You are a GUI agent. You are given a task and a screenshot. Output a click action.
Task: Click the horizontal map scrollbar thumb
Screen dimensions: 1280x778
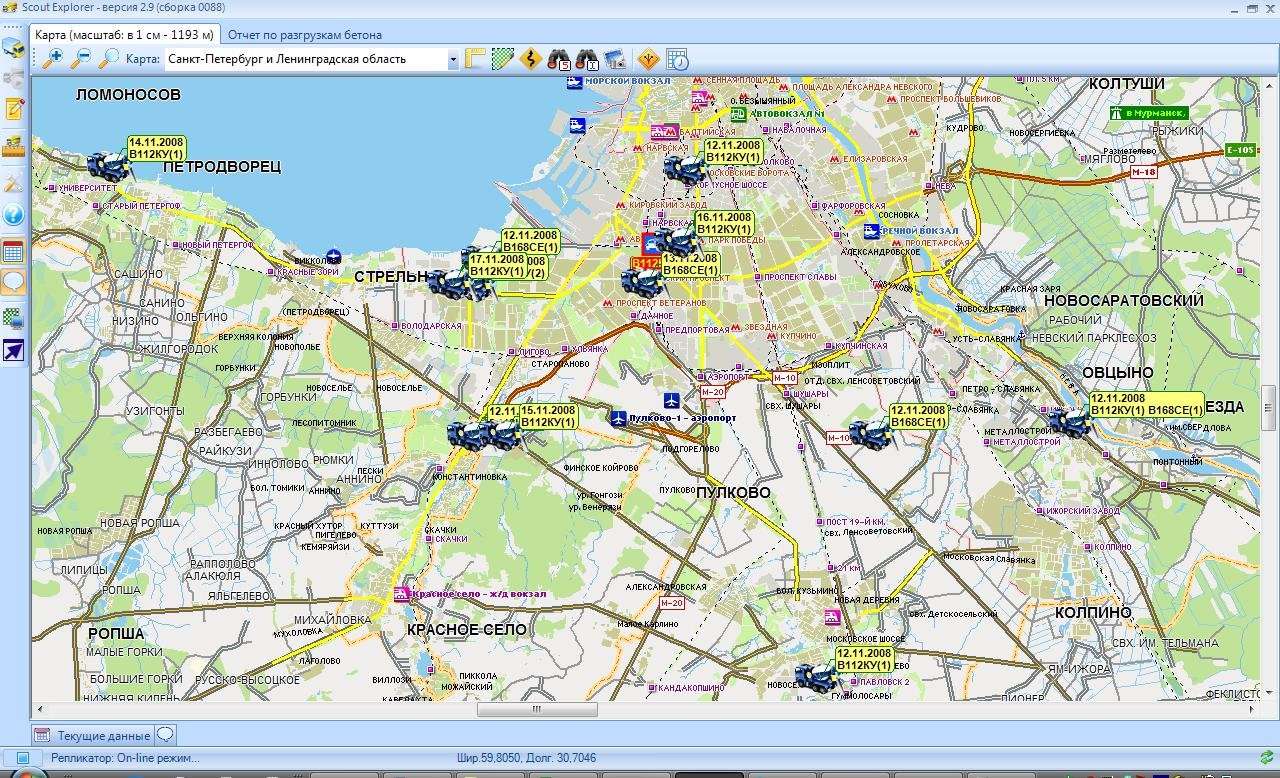[x=537, y=709]
